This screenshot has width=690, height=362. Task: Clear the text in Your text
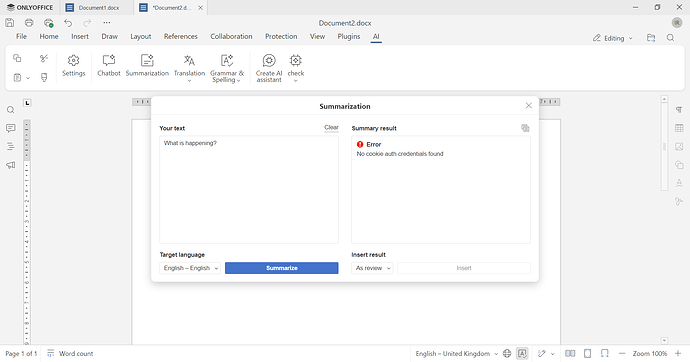pos(331,128)
